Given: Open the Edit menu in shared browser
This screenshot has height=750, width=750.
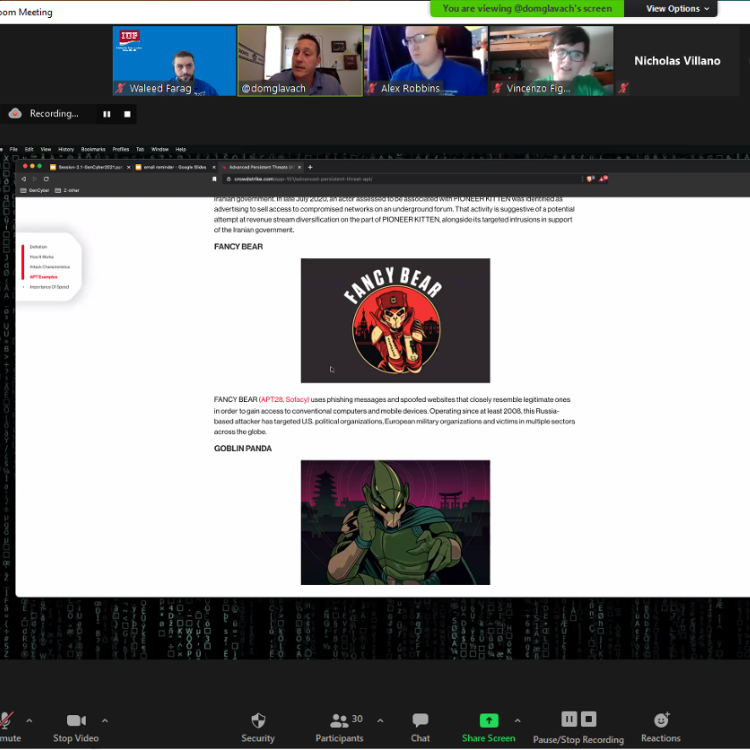Looking at the screenshot, I should (x=29, y=149).
